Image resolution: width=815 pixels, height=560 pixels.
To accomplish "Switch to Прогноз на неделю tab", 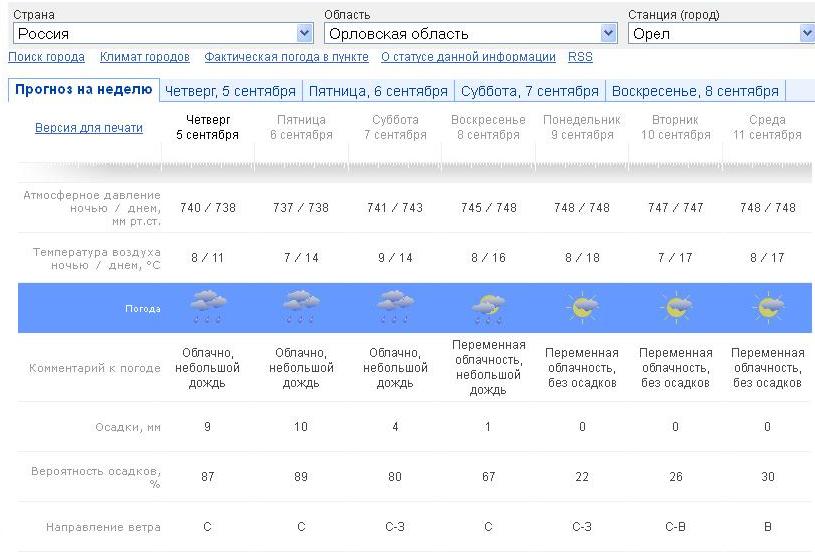I will tap(84, 89).
